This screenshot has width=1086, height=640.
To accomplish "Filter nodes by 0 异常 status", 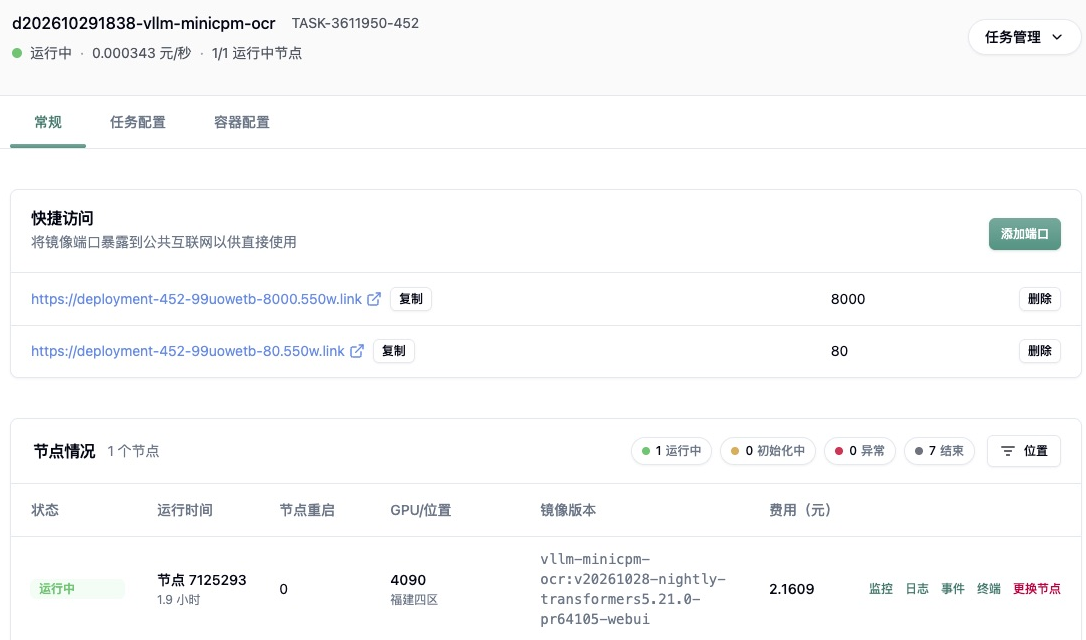I will click(x=860, y=451).
